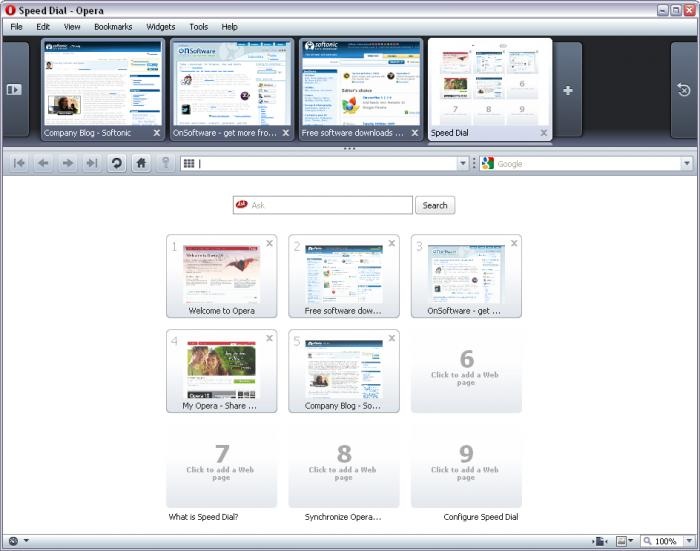Viewport: 700px width, 551px height.
Task: Expand the address bar history dropdown
Action: (x=462, y=163)
